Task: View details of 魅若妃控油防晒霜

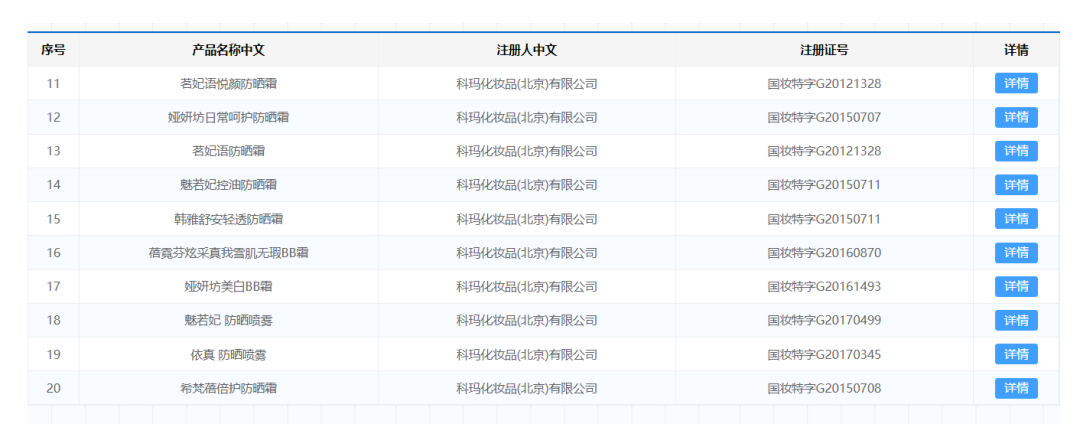Action: 1016,185
